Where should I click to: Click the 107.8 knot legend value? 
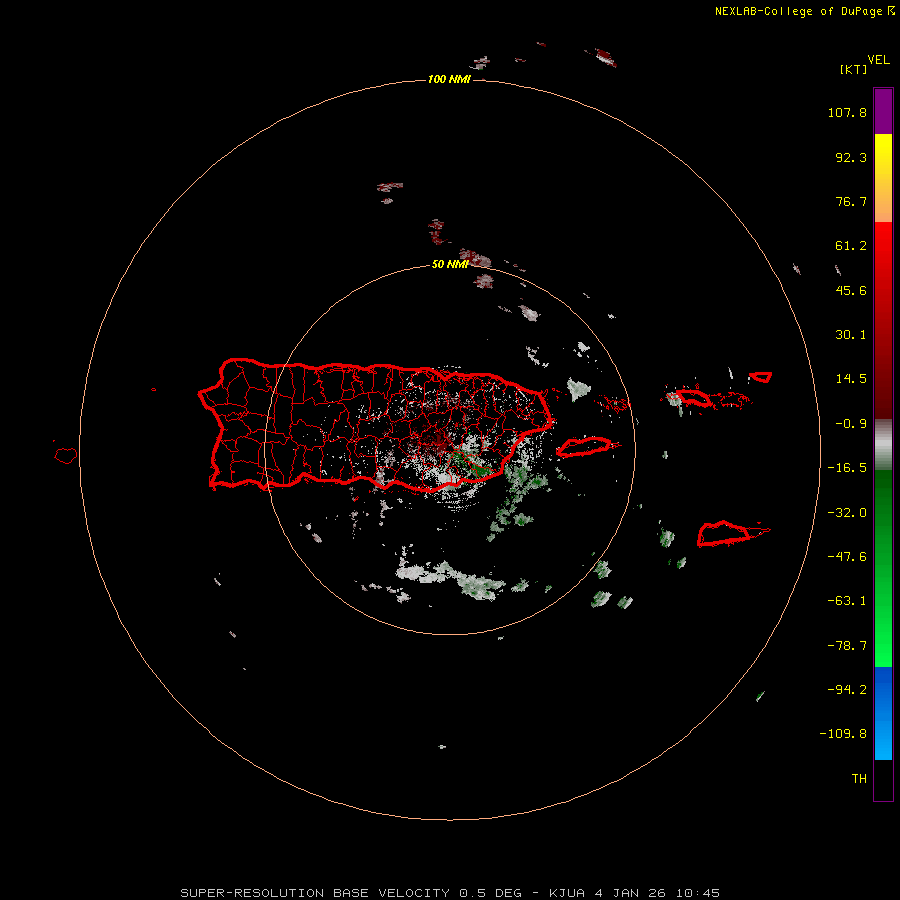[847, 112]
